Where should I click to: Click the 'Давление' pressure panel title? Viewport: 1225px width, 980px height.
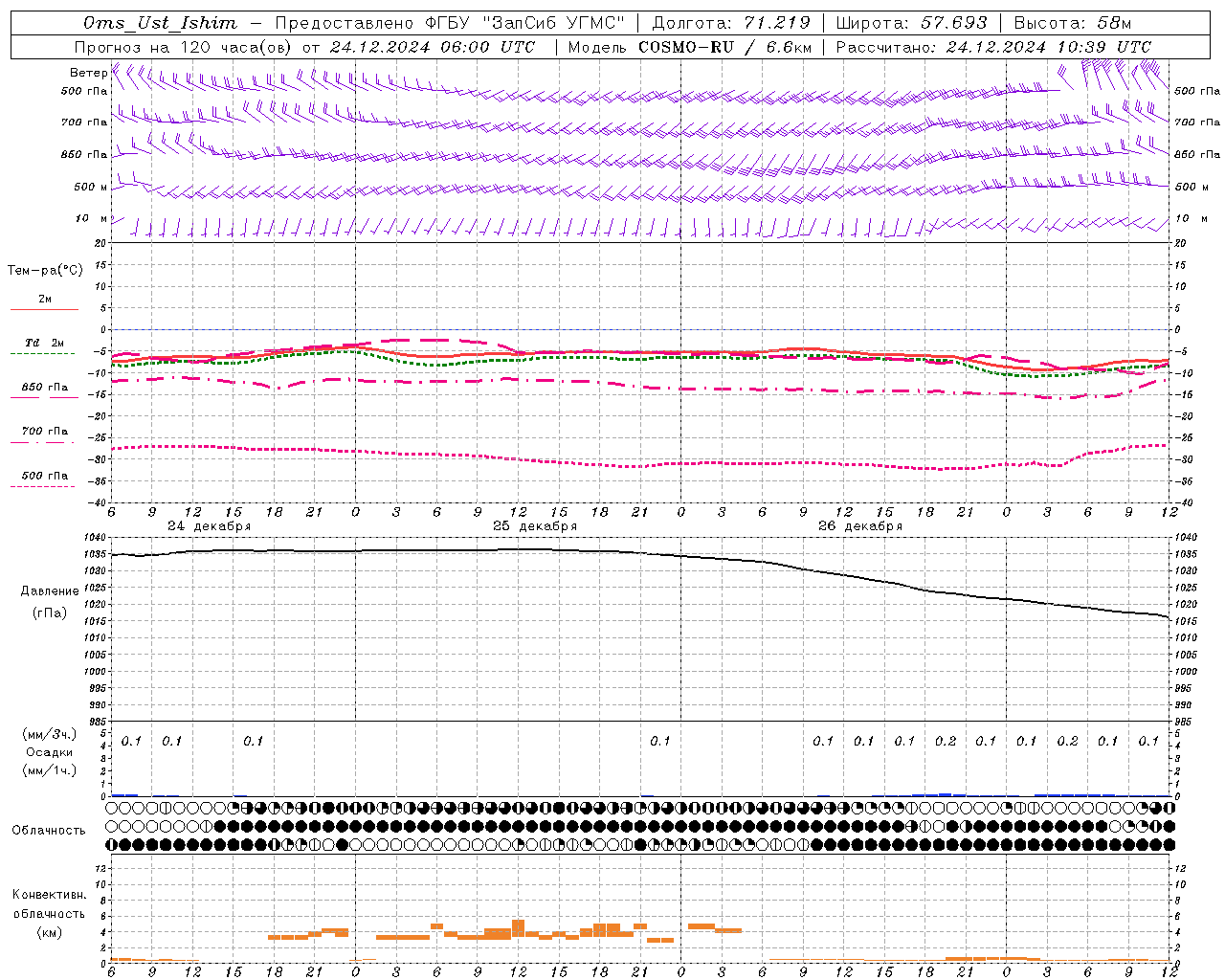click(50, 591)
